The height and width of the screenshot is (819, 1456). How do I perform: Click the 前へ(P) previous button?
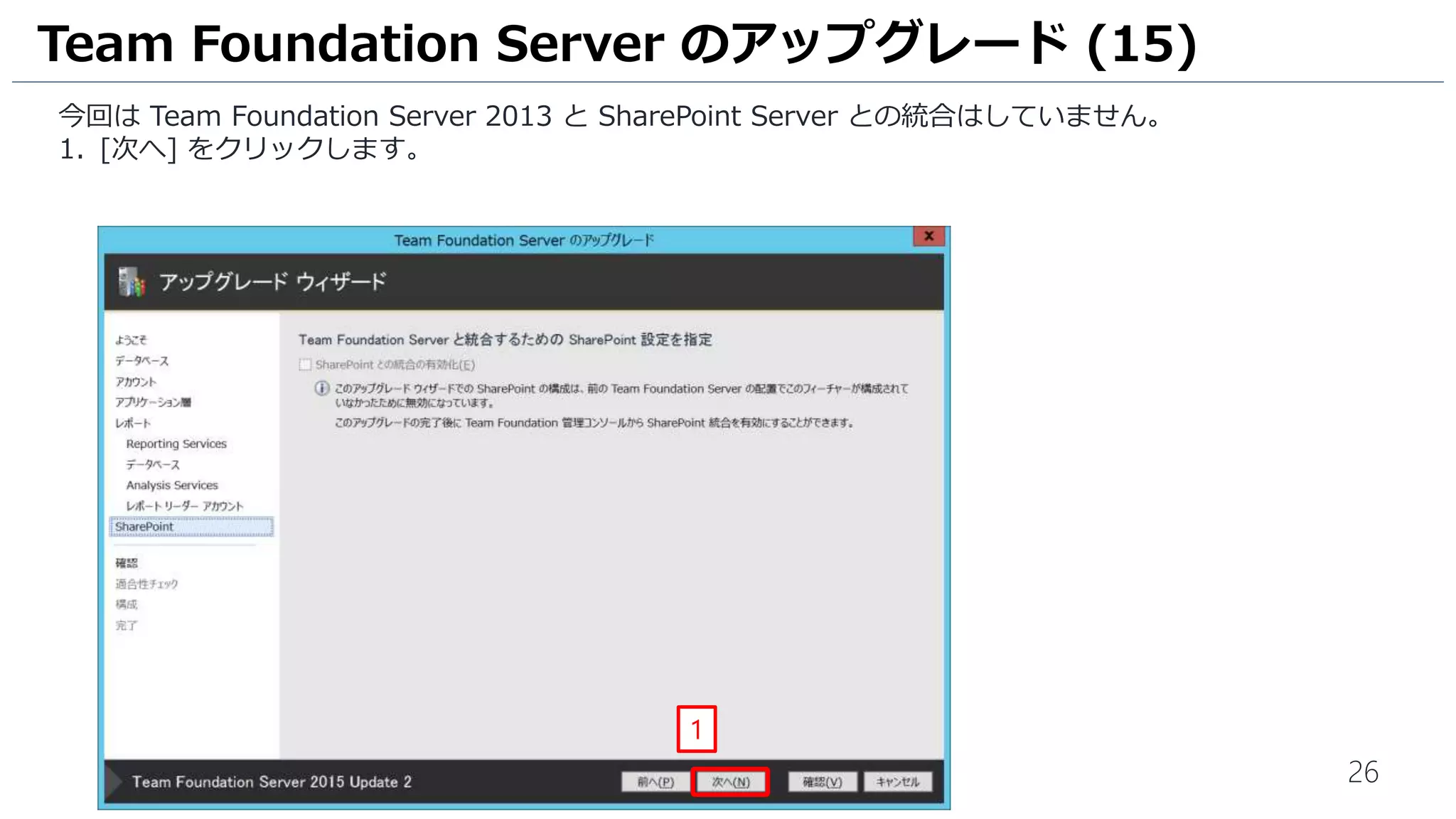pyautogui.click(x=655, y=782)
